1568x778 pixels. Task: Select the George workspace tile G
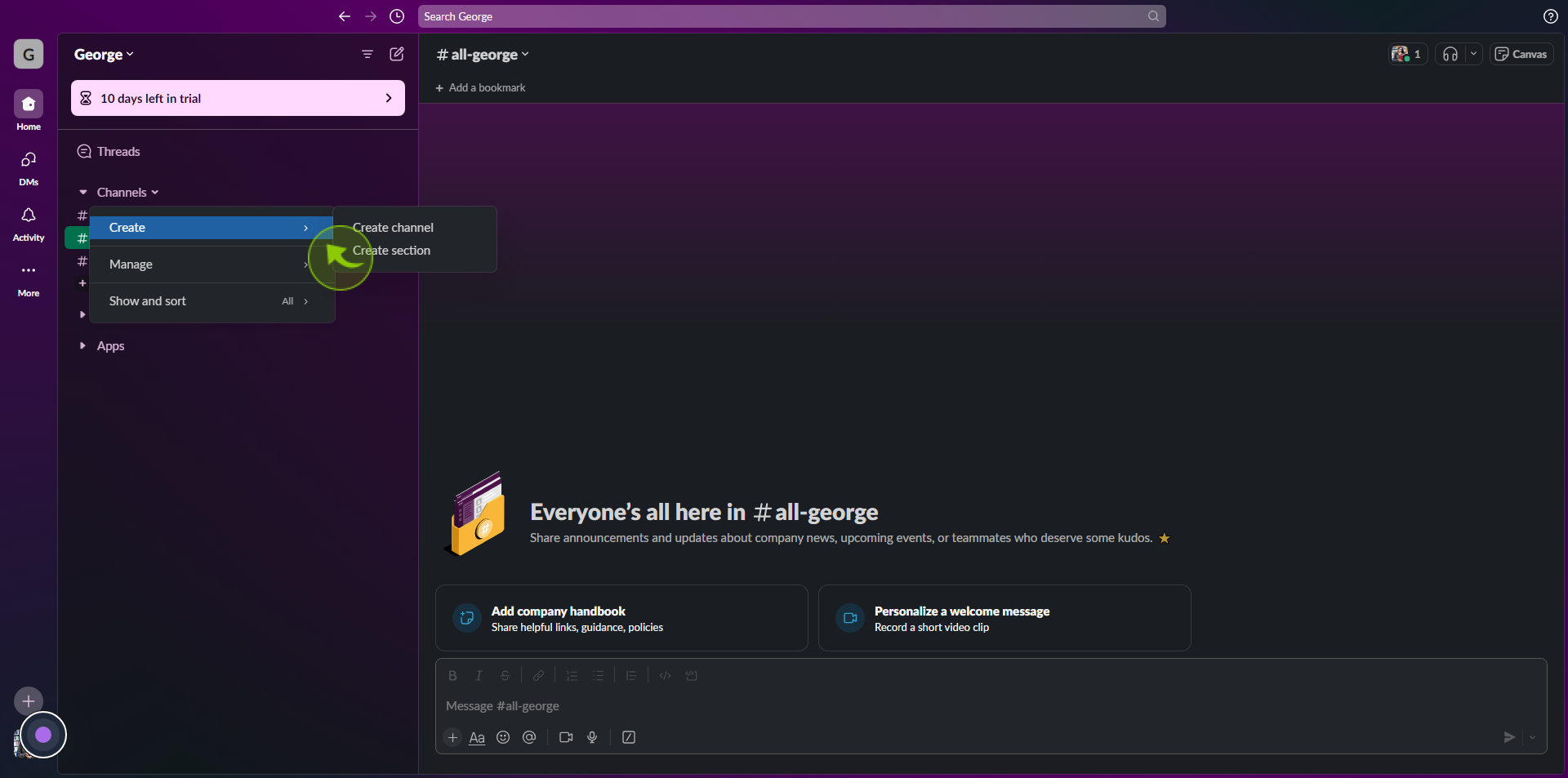(29, 55)
